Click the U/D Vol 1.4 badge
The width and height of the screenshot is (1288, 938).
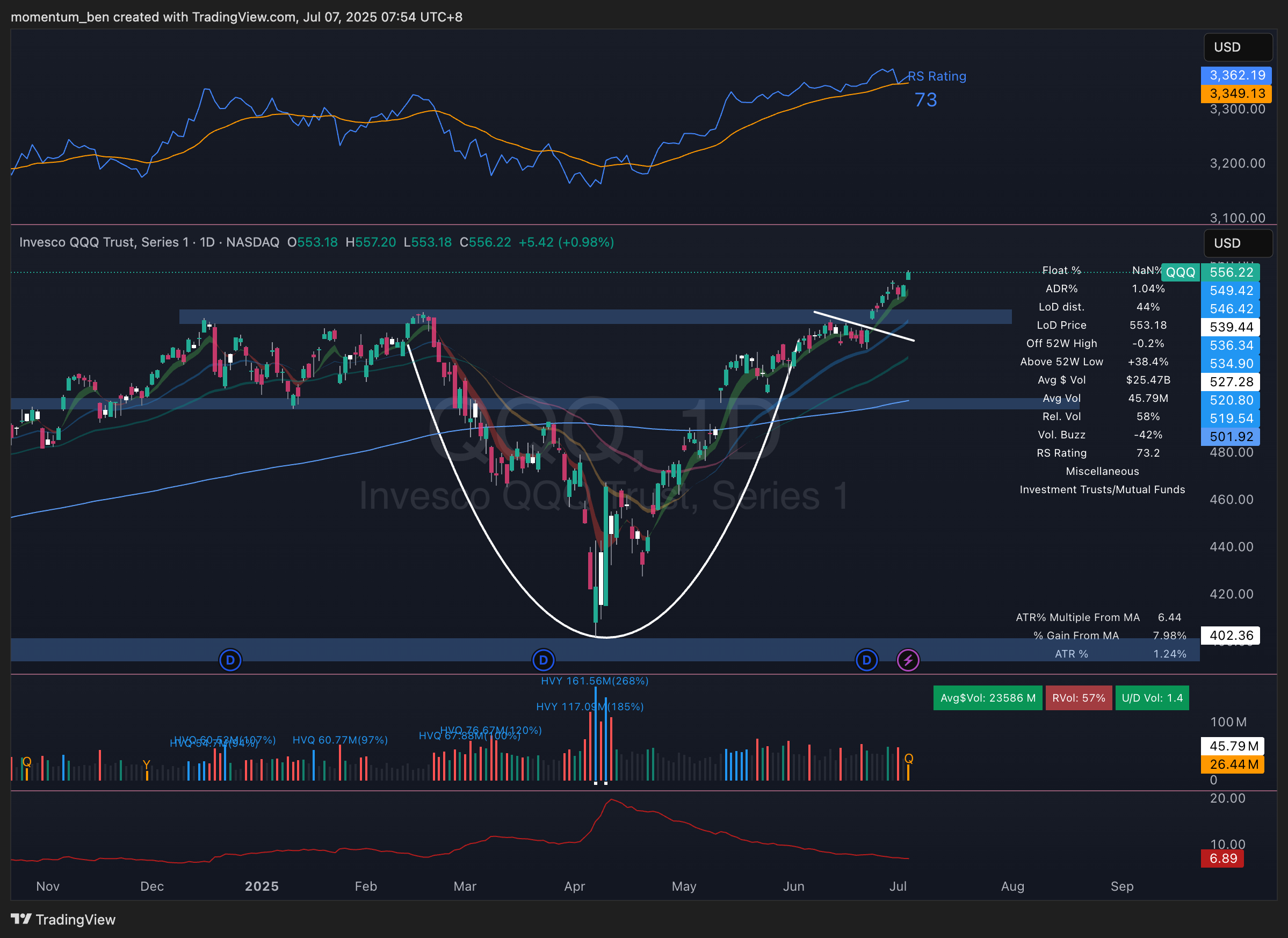coord(1152,698)
